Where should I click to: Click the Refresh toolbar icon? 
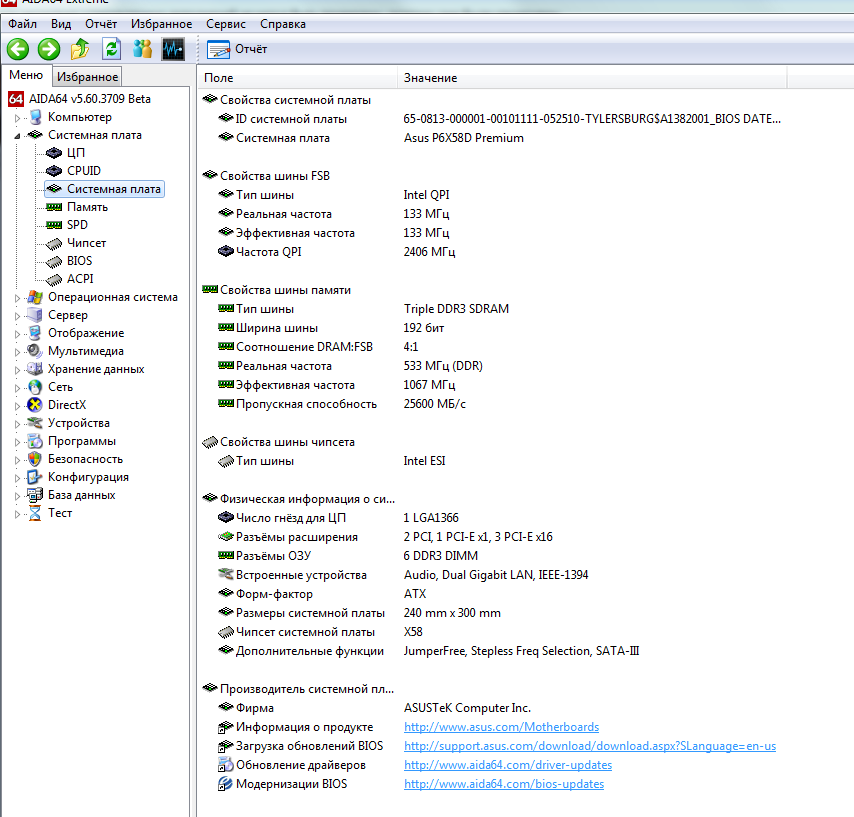(x=111, y=50)
